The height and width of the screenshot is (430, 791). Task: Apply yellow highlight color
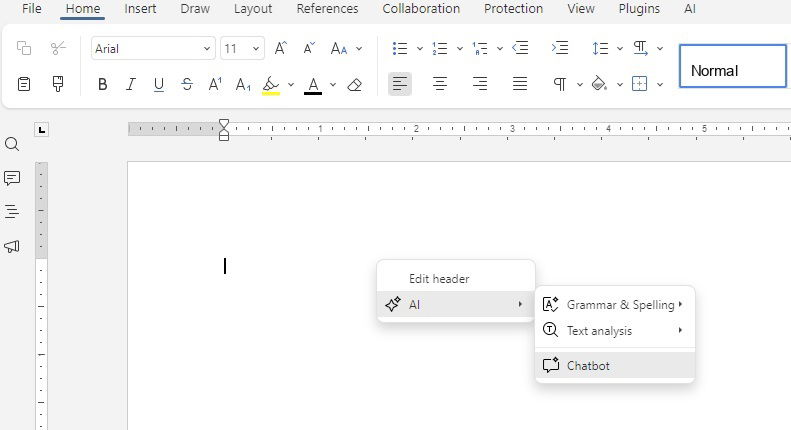click(x=271, y=85)
